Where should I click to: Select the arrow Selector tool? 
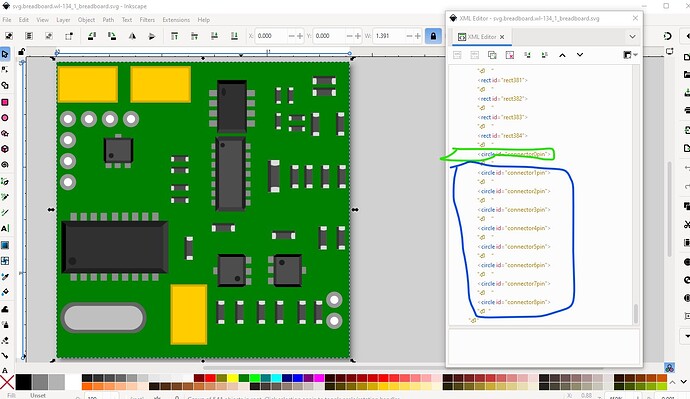click(5, 54)
